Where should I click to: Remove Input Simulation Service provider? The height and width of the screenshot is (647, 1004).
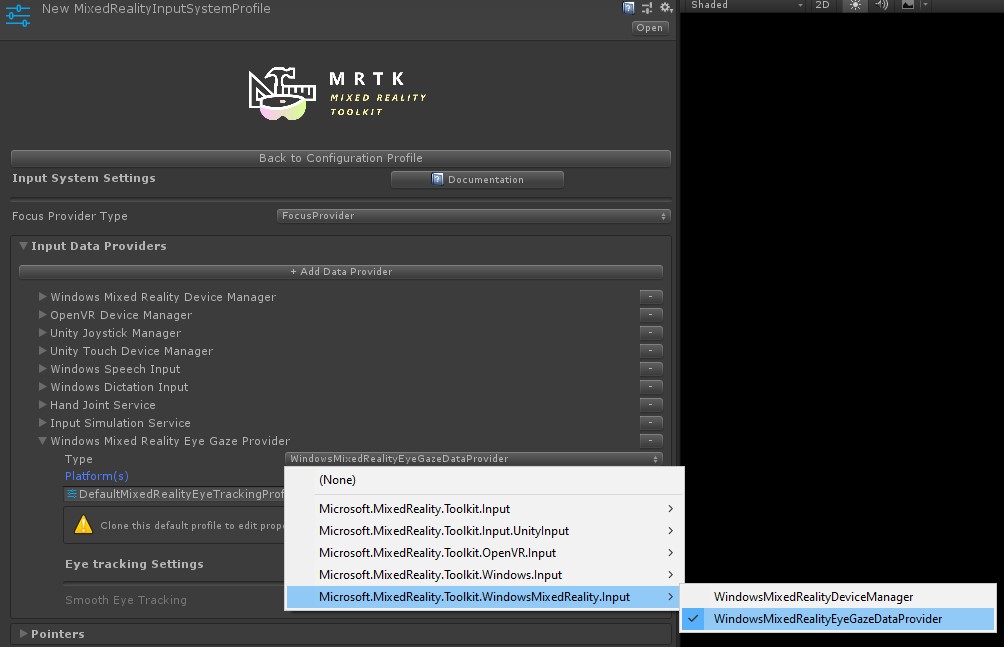tap(651, 422)
